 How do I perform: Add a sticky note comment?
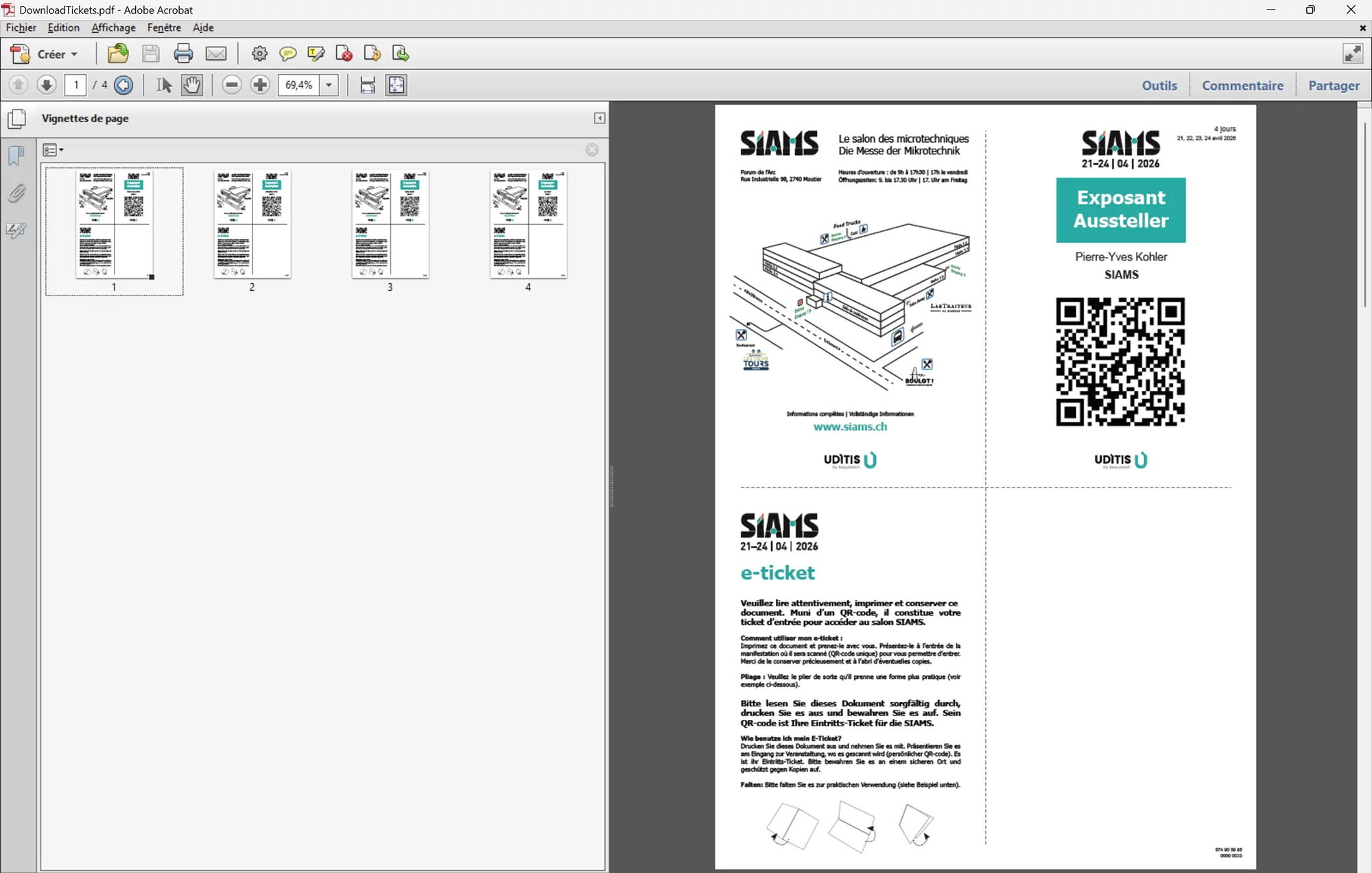coord(287,53)
